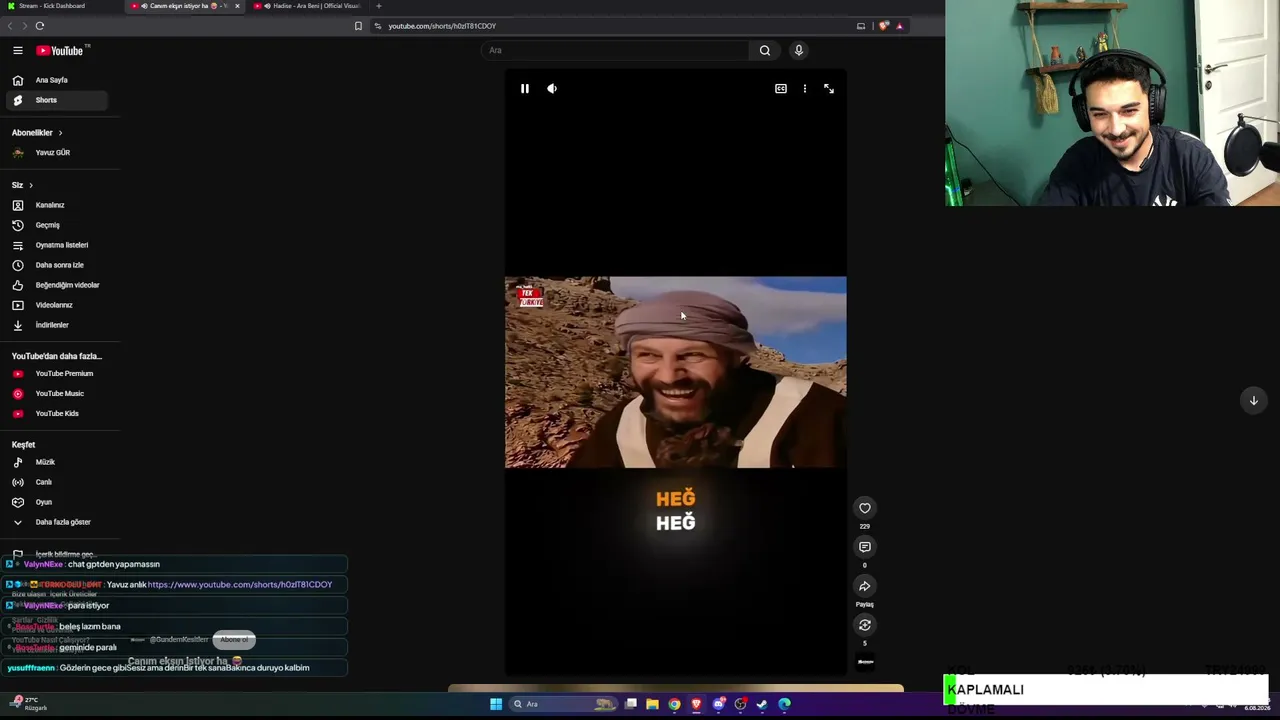Open Microsoft Edge from taskbar
This screenshot has width=1280, height=720.
(784, 704)
